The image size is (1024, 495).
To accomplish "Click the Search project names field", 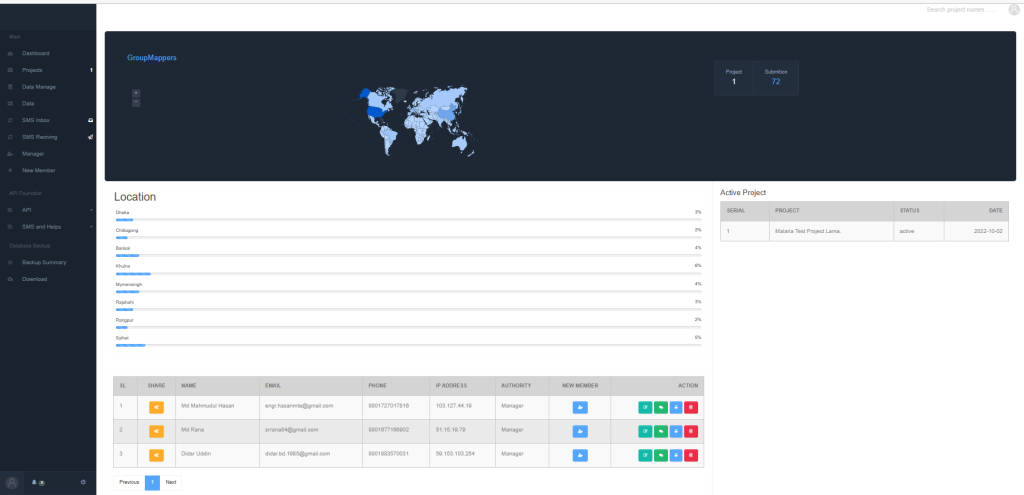I will tap(960, 10).
